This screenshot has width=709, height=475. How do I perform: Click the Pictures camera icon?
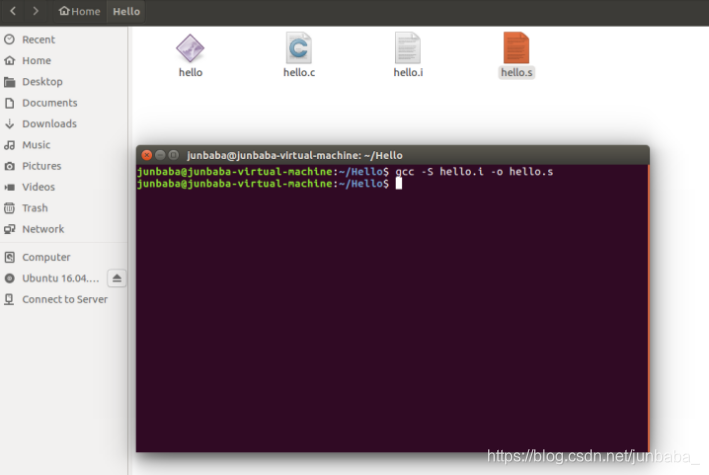(x=9, y=166)
